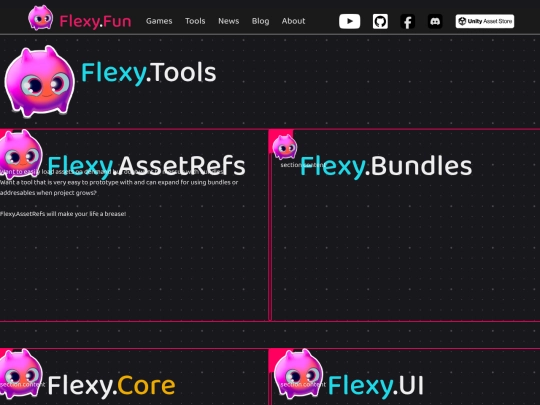This screenshot has width=540, height=405.
Task: Open the Games menu
Action: tap(159, 21)
